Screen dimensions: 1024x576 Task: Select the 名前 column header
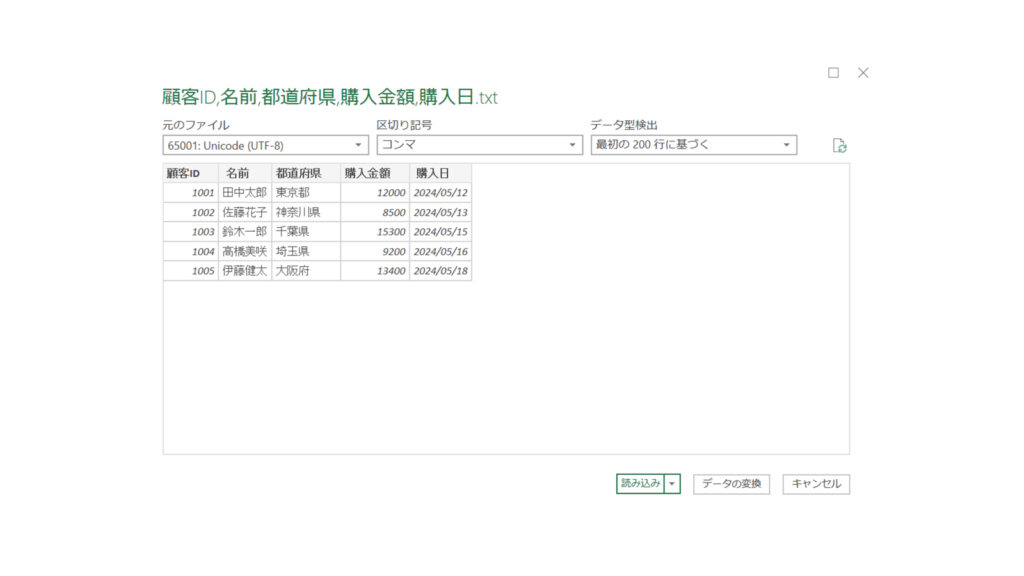click(244, 173)
